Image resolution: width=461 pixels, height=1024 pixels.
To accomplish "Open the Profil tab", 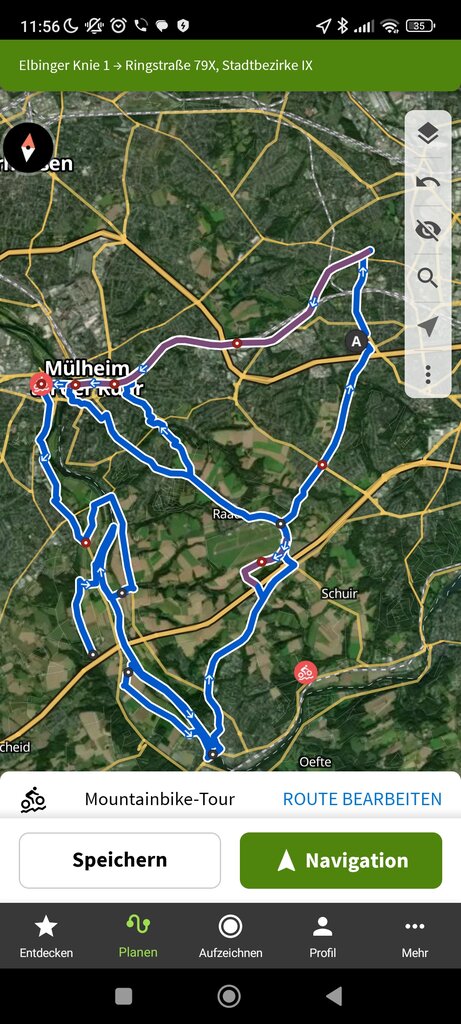I will (323, 936).
